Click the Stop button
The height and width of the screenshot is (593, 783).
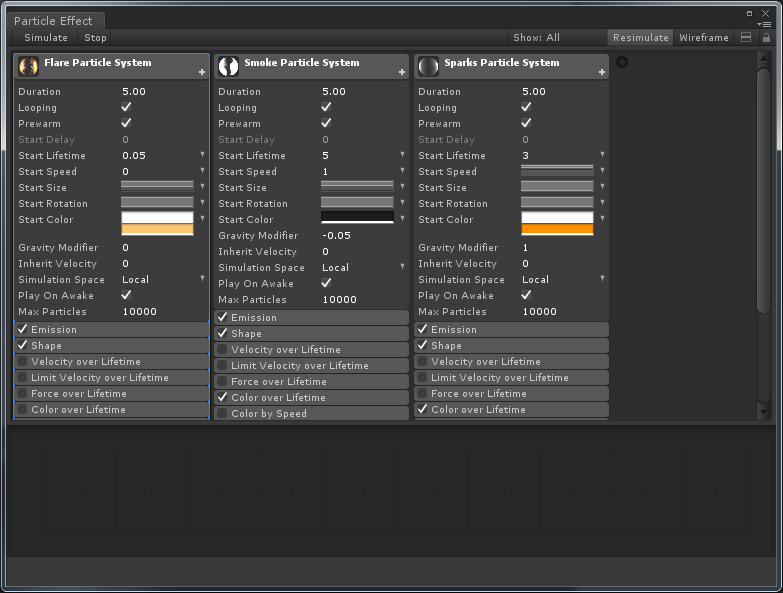click(95, 37)
